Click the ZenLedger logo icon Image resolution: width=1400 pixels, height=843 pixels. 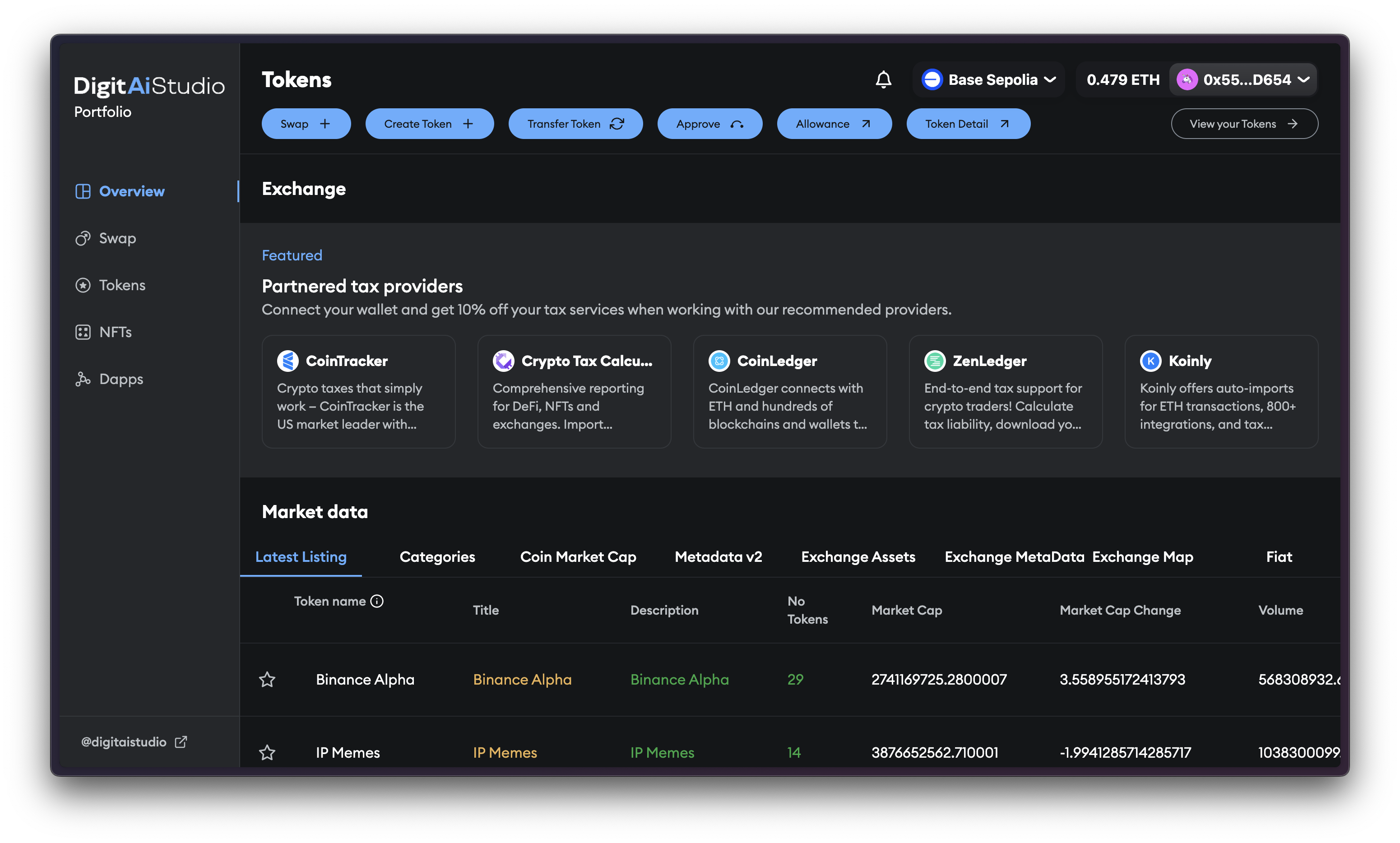pyautogui.click(x=935, y=361)
